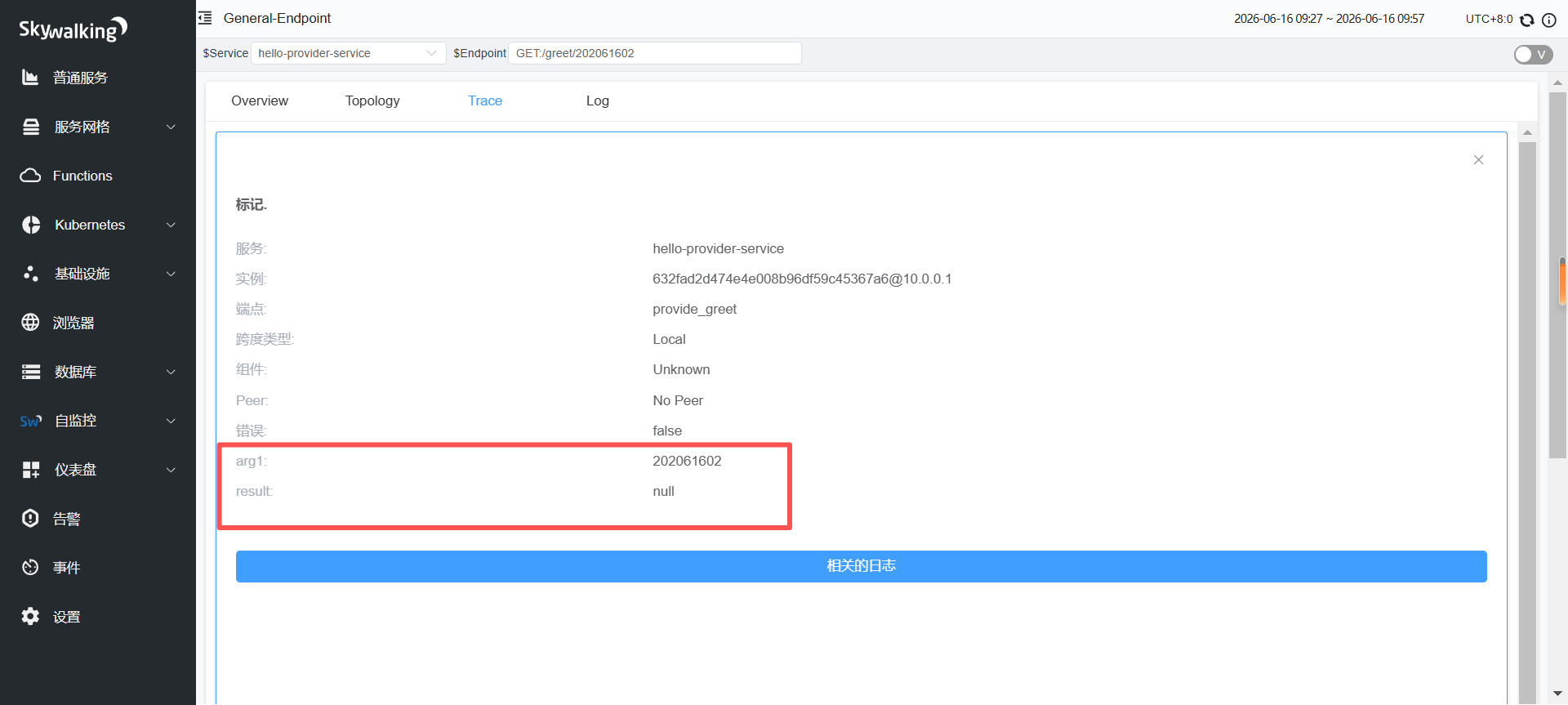Click the page scrollbar thumb
Image resolution: width=1568 pixels, height=705 pixels.
1557,275
